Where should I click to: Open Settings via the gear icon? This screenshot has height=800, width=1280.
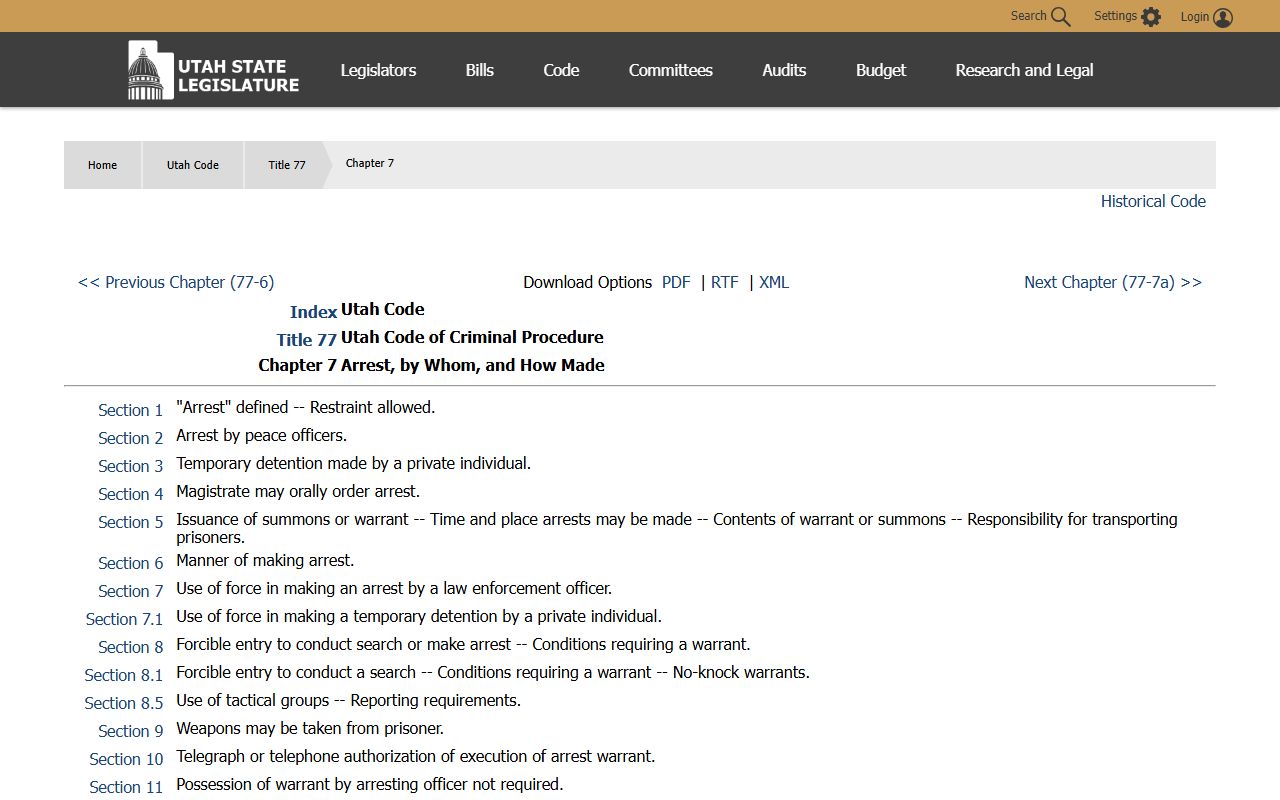point(1151,17)
